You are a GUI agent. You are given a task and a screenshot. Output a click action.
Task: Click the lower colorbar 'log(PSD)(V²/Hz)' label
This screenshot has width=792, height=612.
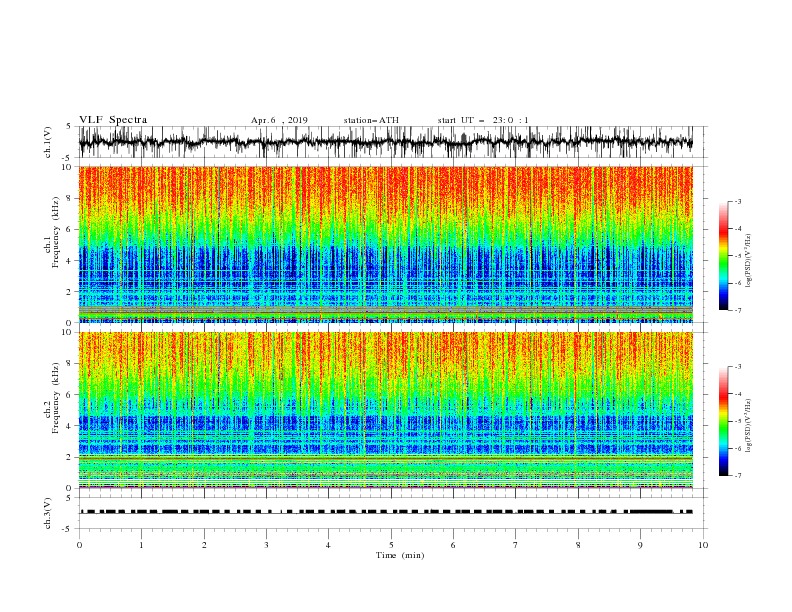[748, 425]
